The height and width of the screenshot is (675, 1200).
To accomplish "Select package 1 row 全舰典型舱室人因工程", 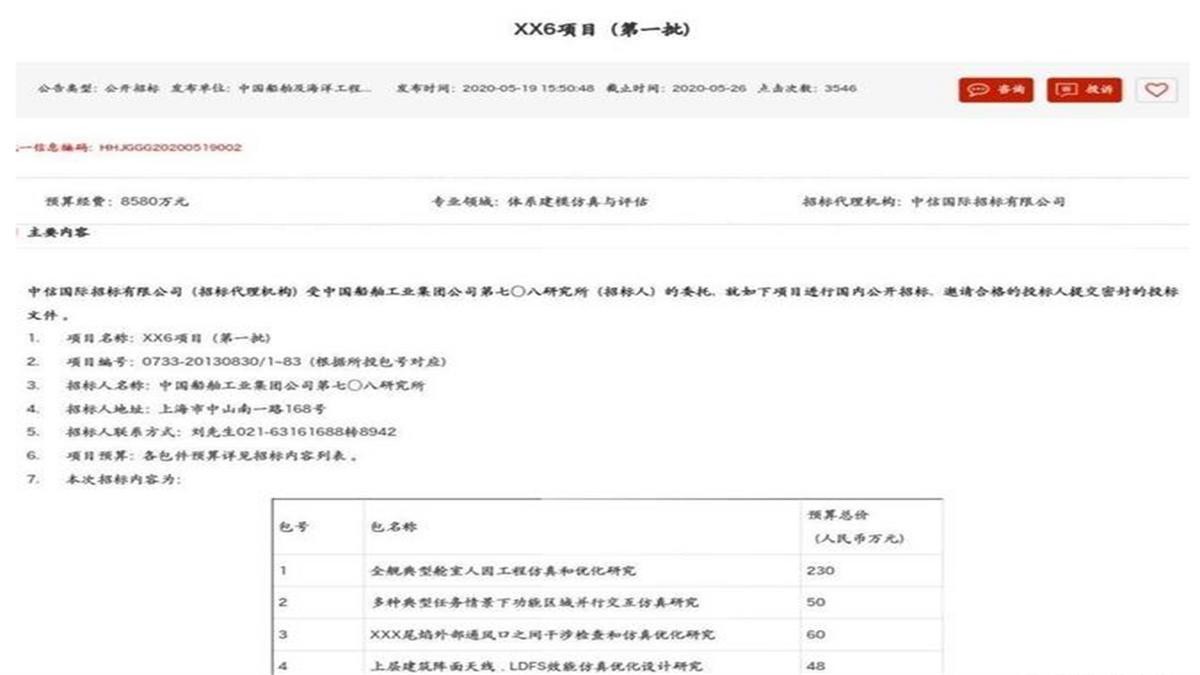I will tap(502, 571).
